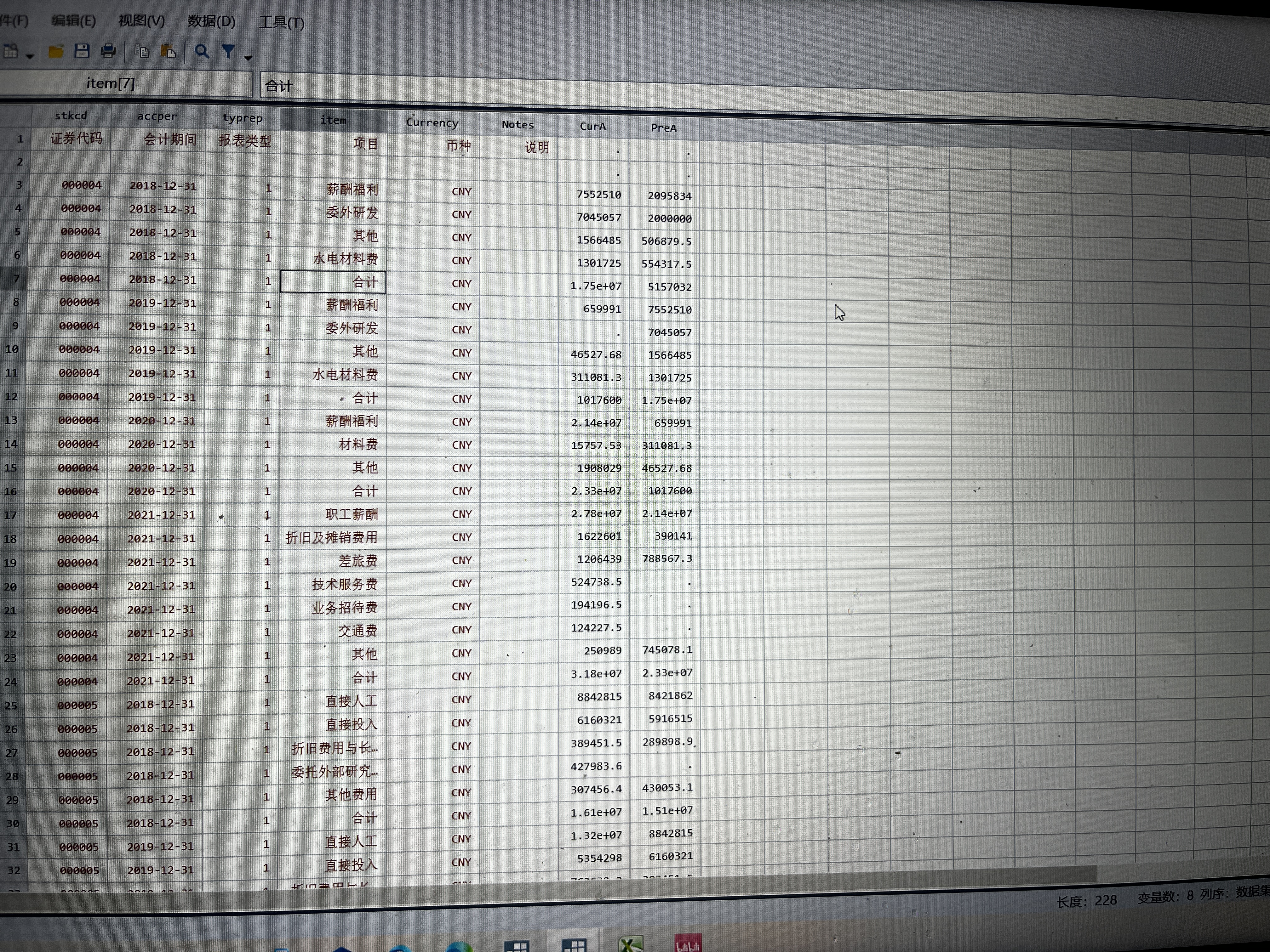Open the 数据(D) menu
1270x952 pixels.
tap(211, 21)
